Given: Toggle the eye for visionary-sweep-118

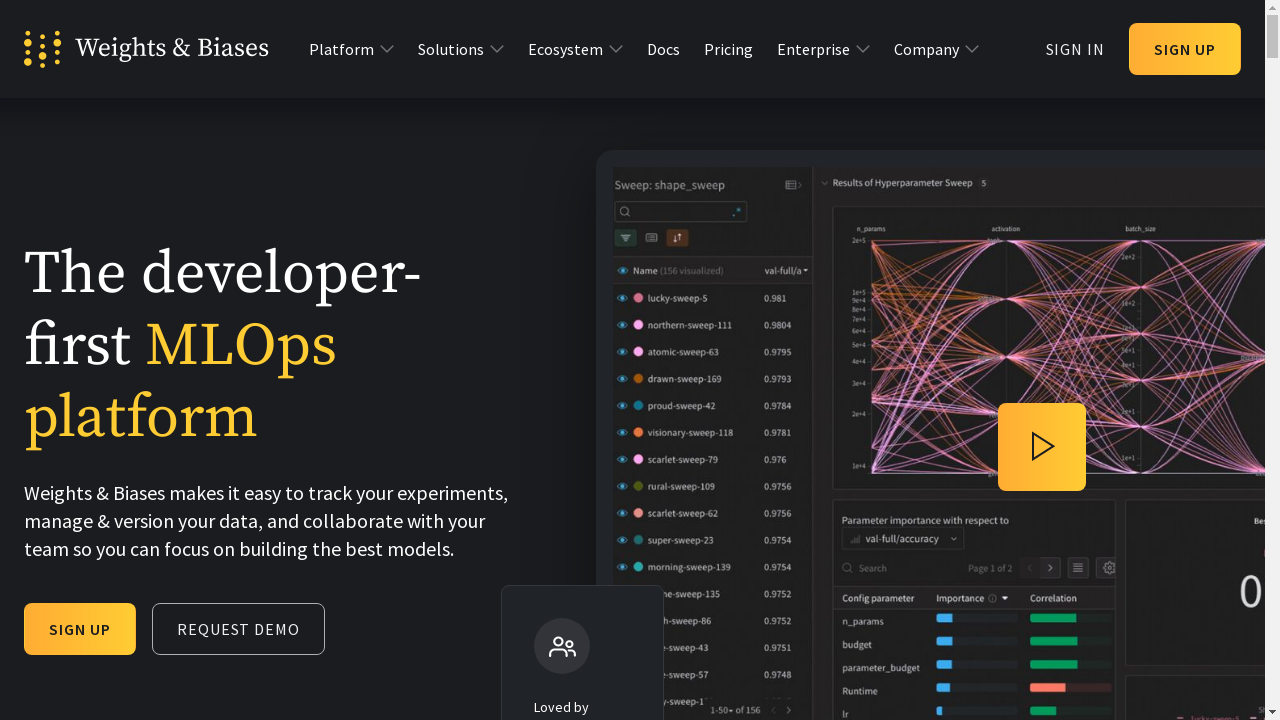Looking at the screenshot, I should [622, 433].
